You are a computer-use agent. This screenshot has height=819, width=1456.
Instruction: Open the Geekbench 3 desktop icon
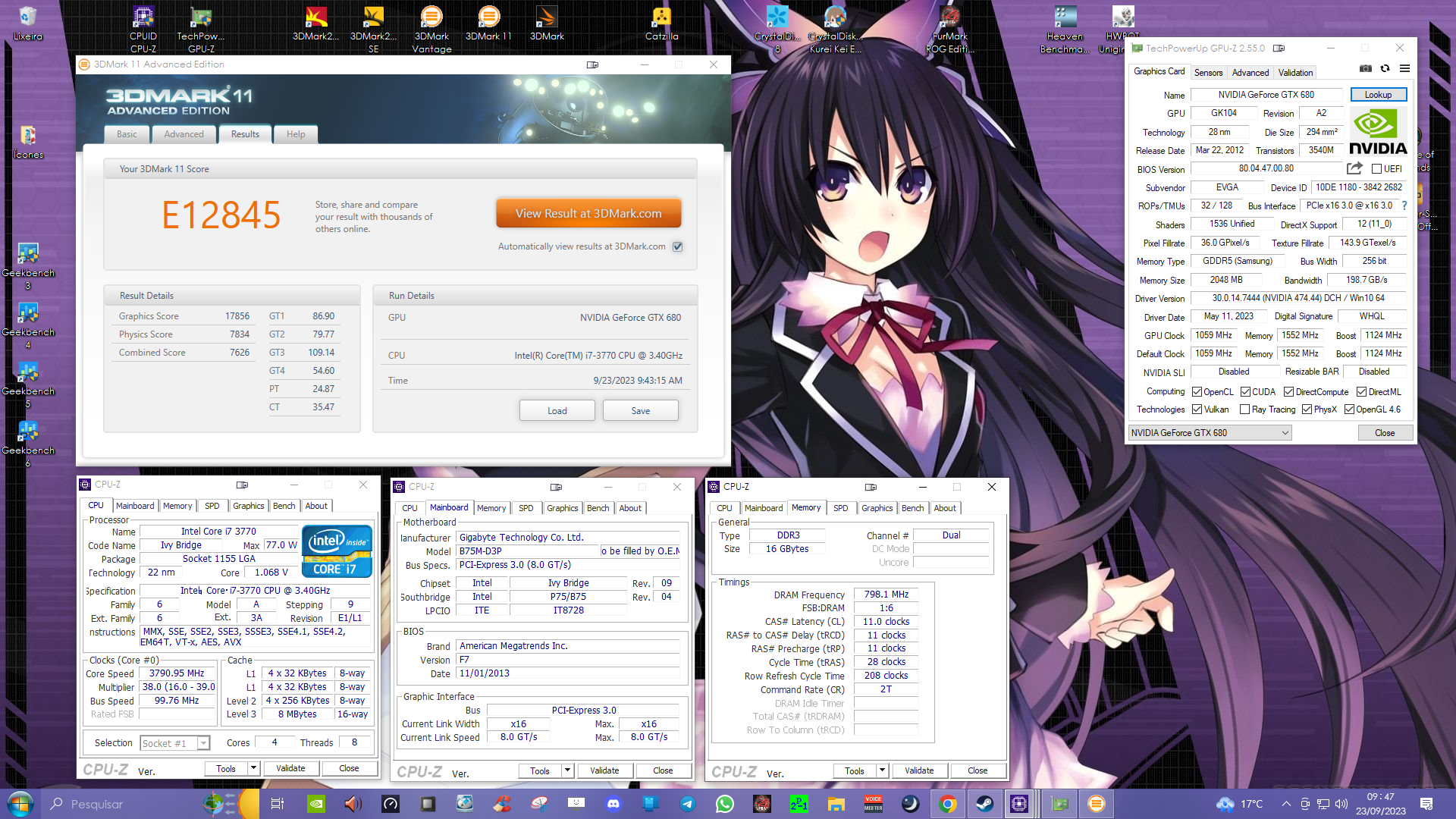[x=28, y=266]
